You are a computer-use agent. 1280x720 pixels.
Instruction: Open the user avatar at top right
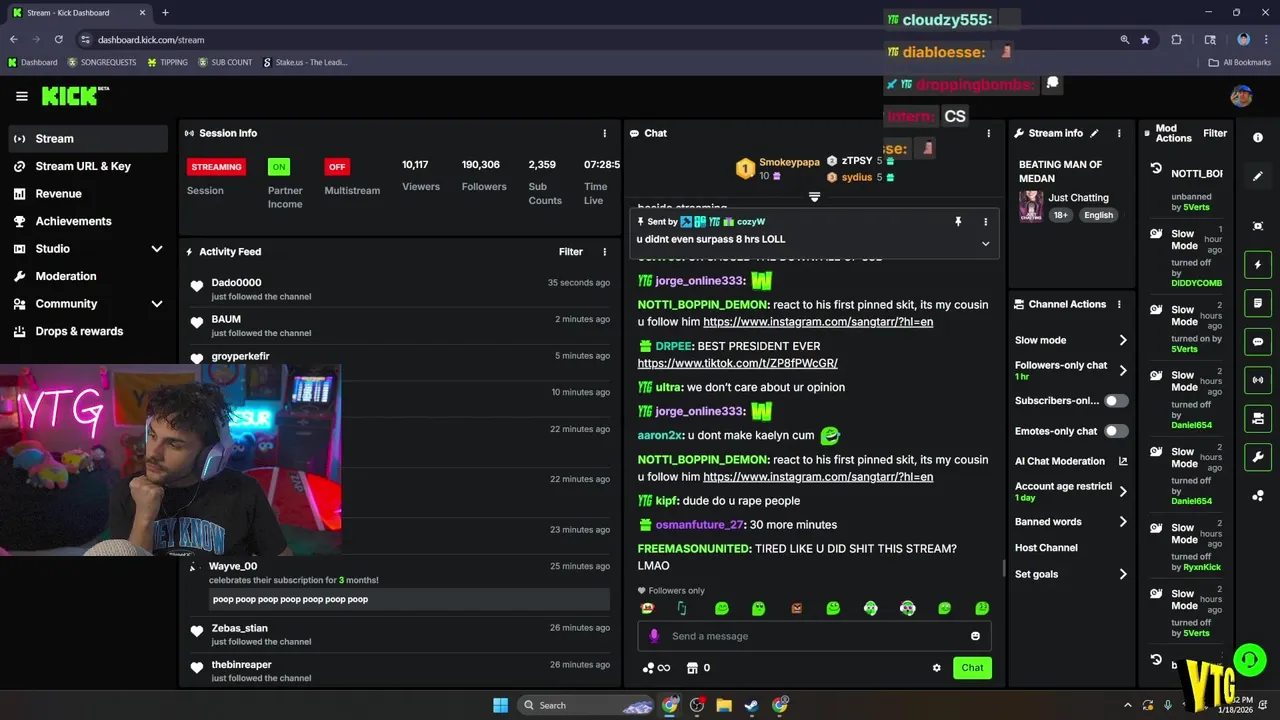pos(1241,96)
